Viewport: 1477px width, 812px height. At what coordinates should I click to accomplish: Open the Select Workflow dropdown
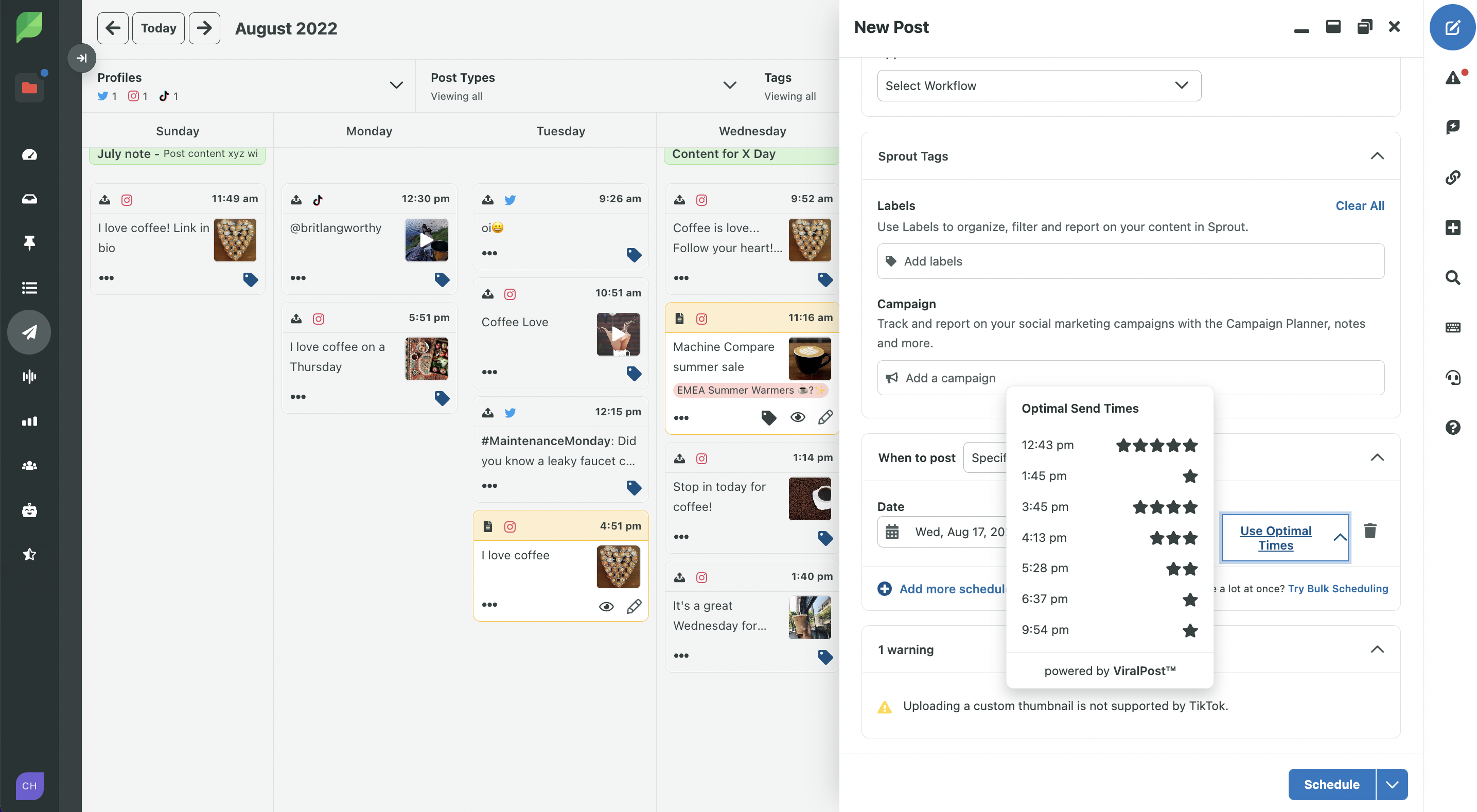[x=1039, y=85]
